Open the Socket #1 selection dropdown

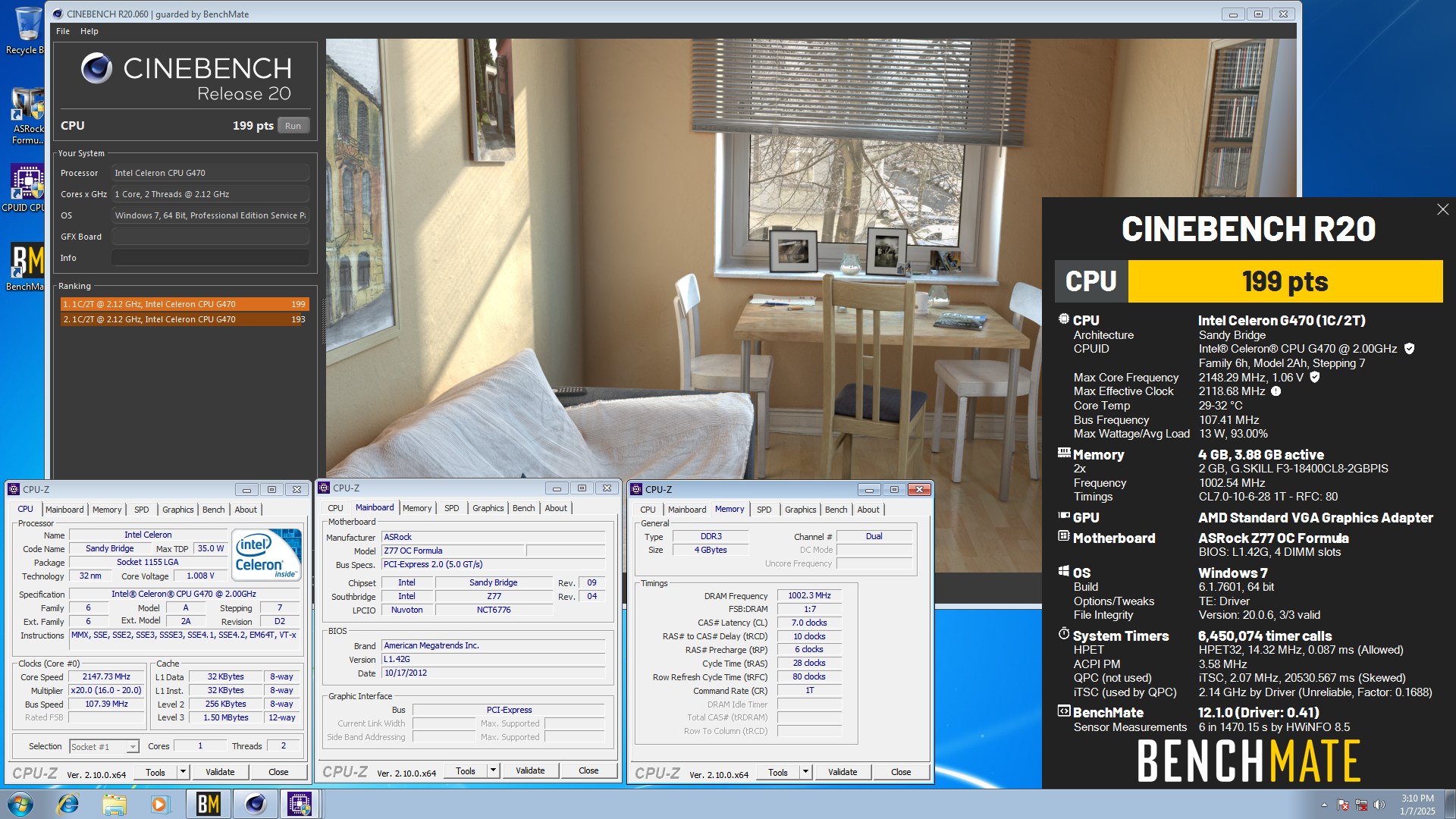104,746
